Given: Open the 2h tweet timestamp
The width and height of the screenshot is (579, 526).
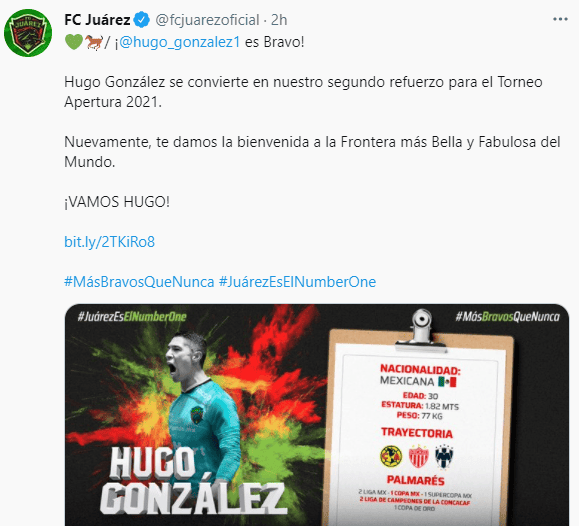Looking at the screenshot, I should pos(279,20).
